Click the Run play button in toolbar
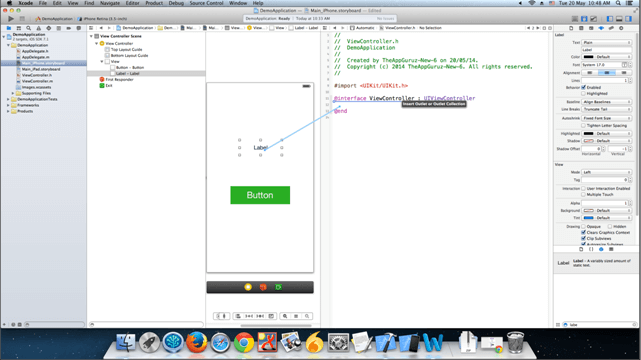The image size is (641, 360). (x=11, y=19)
